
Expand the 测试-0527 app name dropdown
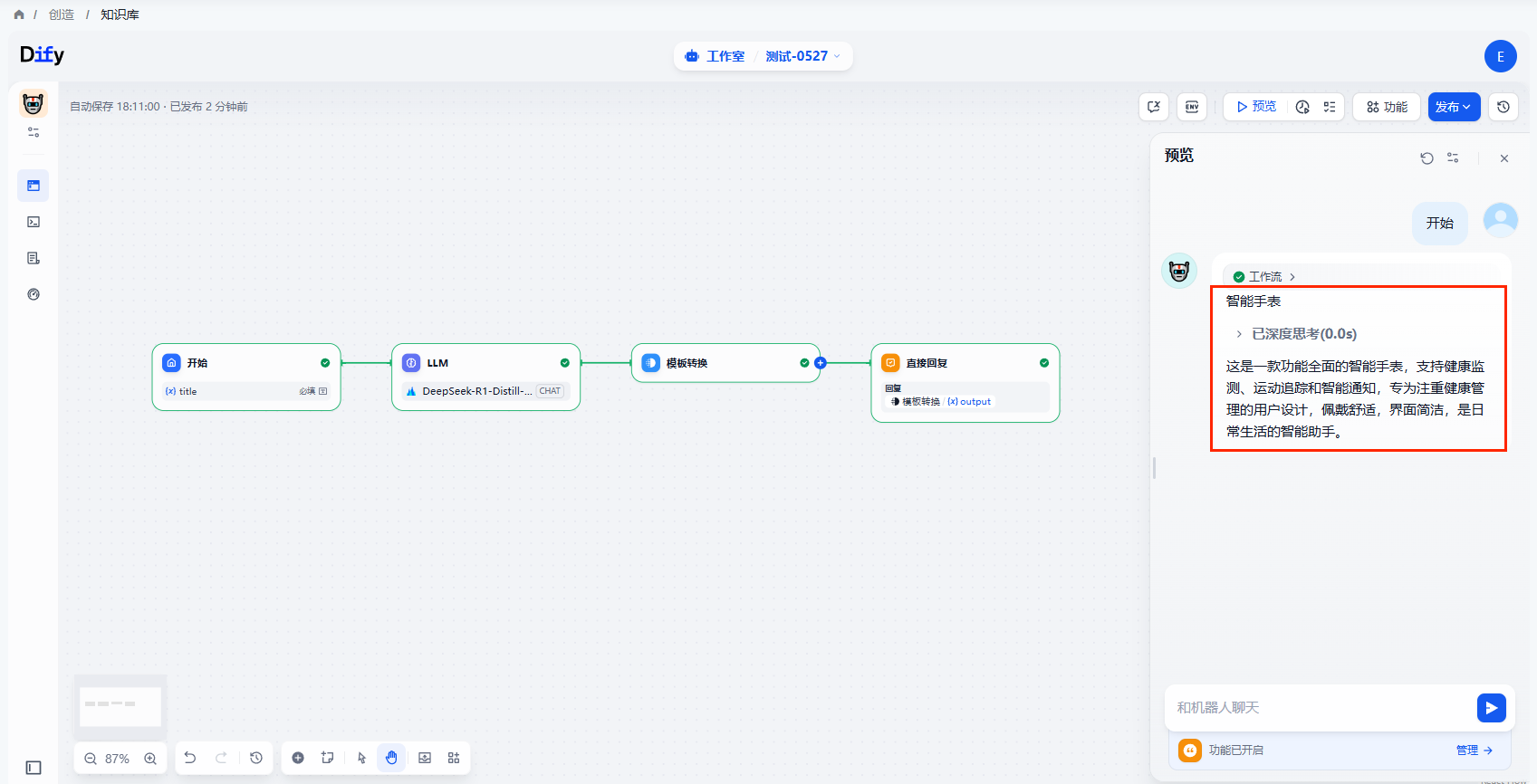802,56
